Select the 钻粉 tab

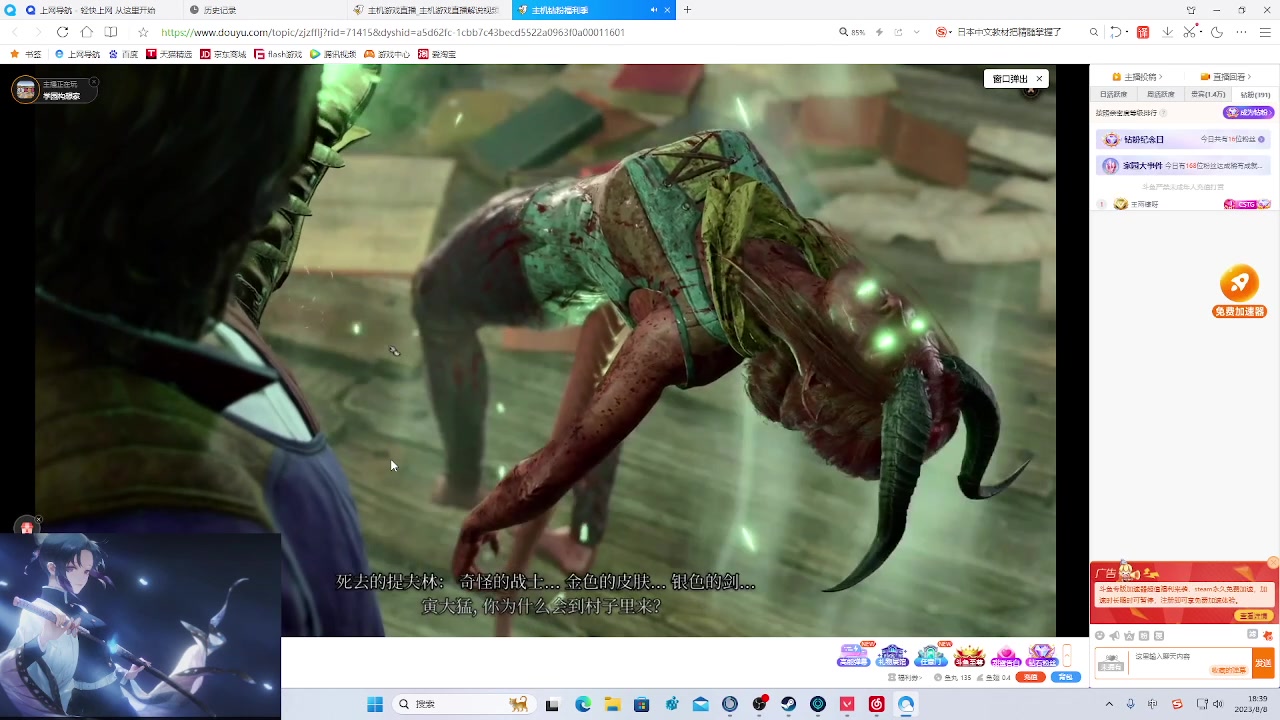pyautogui.click(x=1255, y=94)
